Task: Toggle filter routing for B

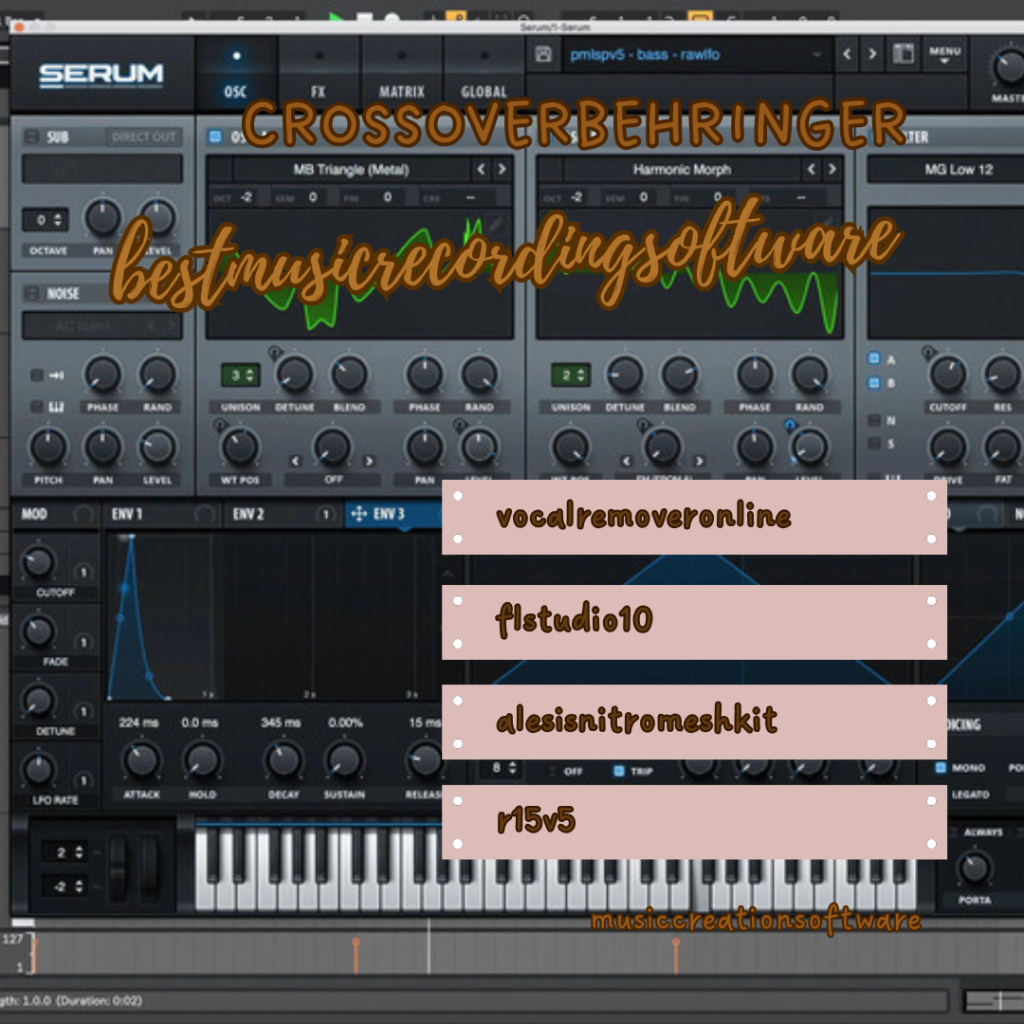Action: click(x=874, y=383)
